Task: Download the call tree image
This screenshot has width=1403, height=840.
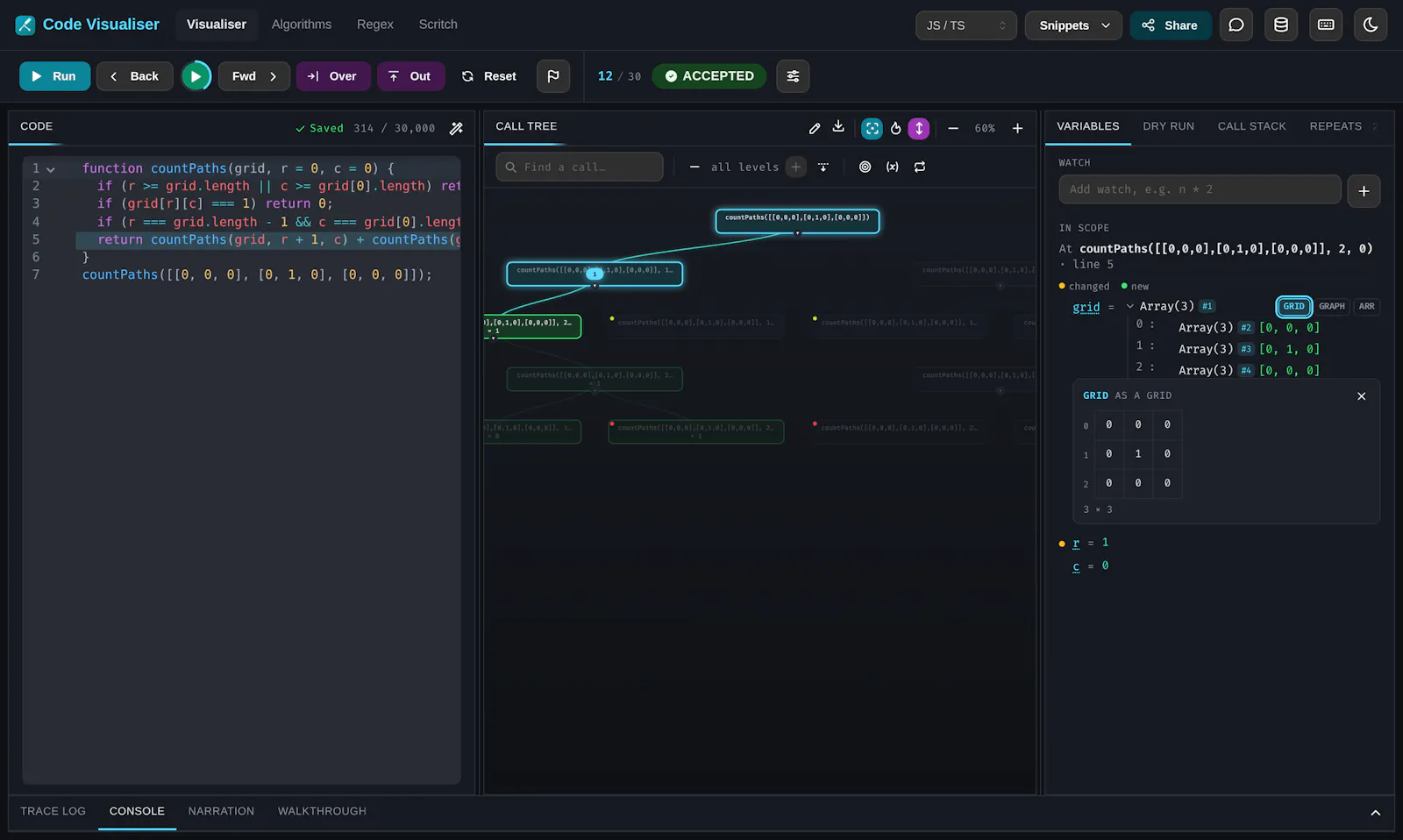Action: pos(838,127)
